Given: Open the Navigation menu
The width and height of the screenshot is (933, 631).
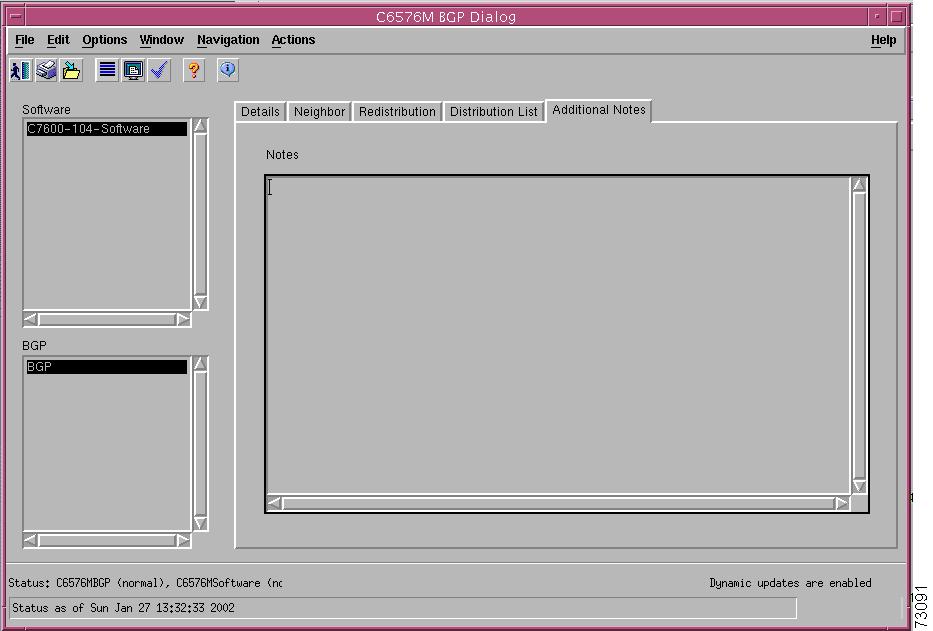Looking at the screenshot, I should pyautogui.click(x=228, y=40).
